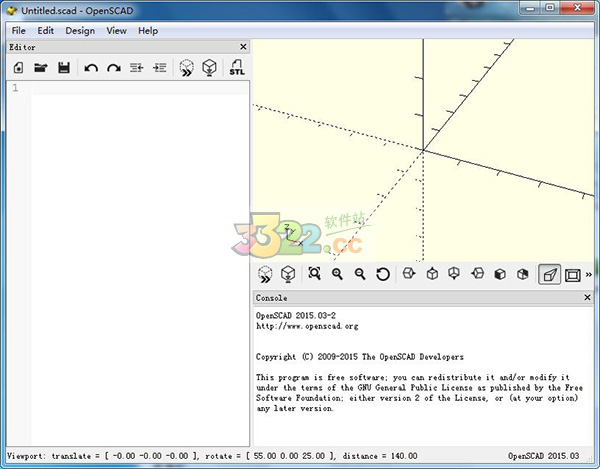Click 'OpenSCAD 2015.03' in status bar
Screen dimensions: 600x469
[x=543, y=456]
